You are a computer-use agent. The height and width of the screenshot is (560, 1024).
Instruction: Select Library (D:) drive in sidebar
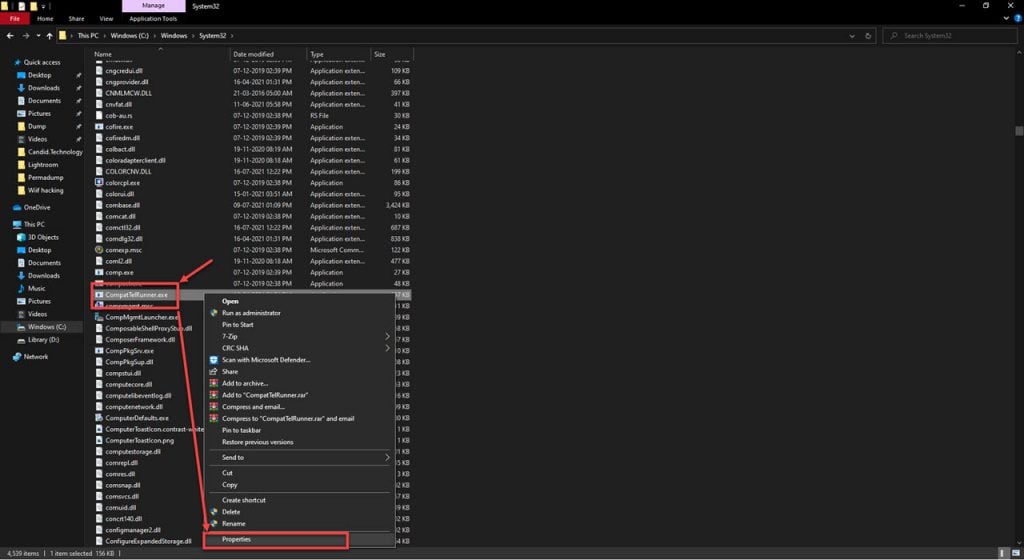coord(43,340)
